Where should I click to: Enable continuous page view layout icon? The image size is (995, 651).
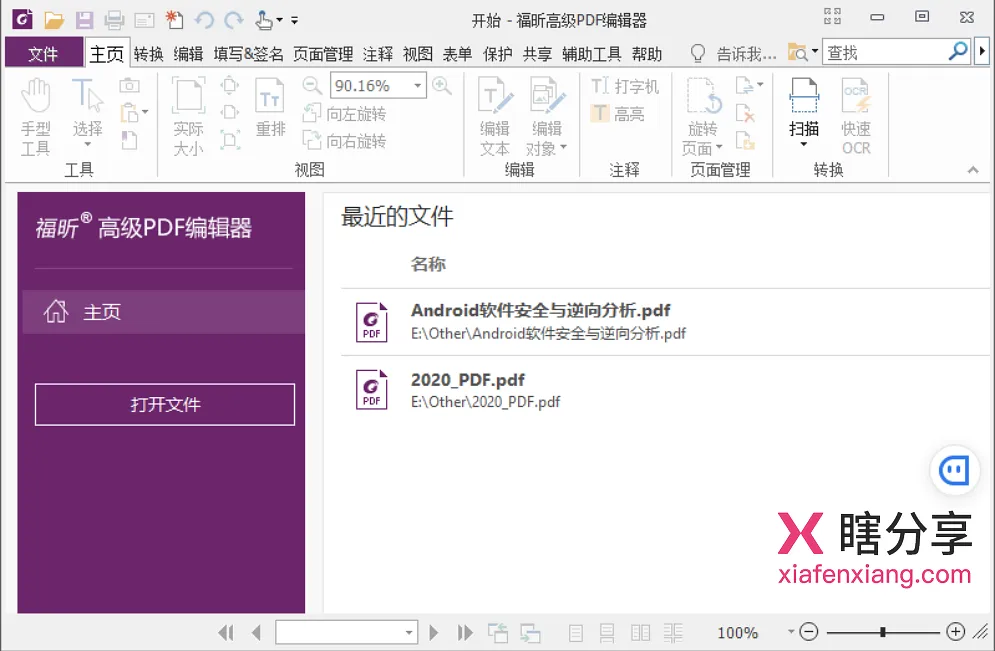[607, 633]
